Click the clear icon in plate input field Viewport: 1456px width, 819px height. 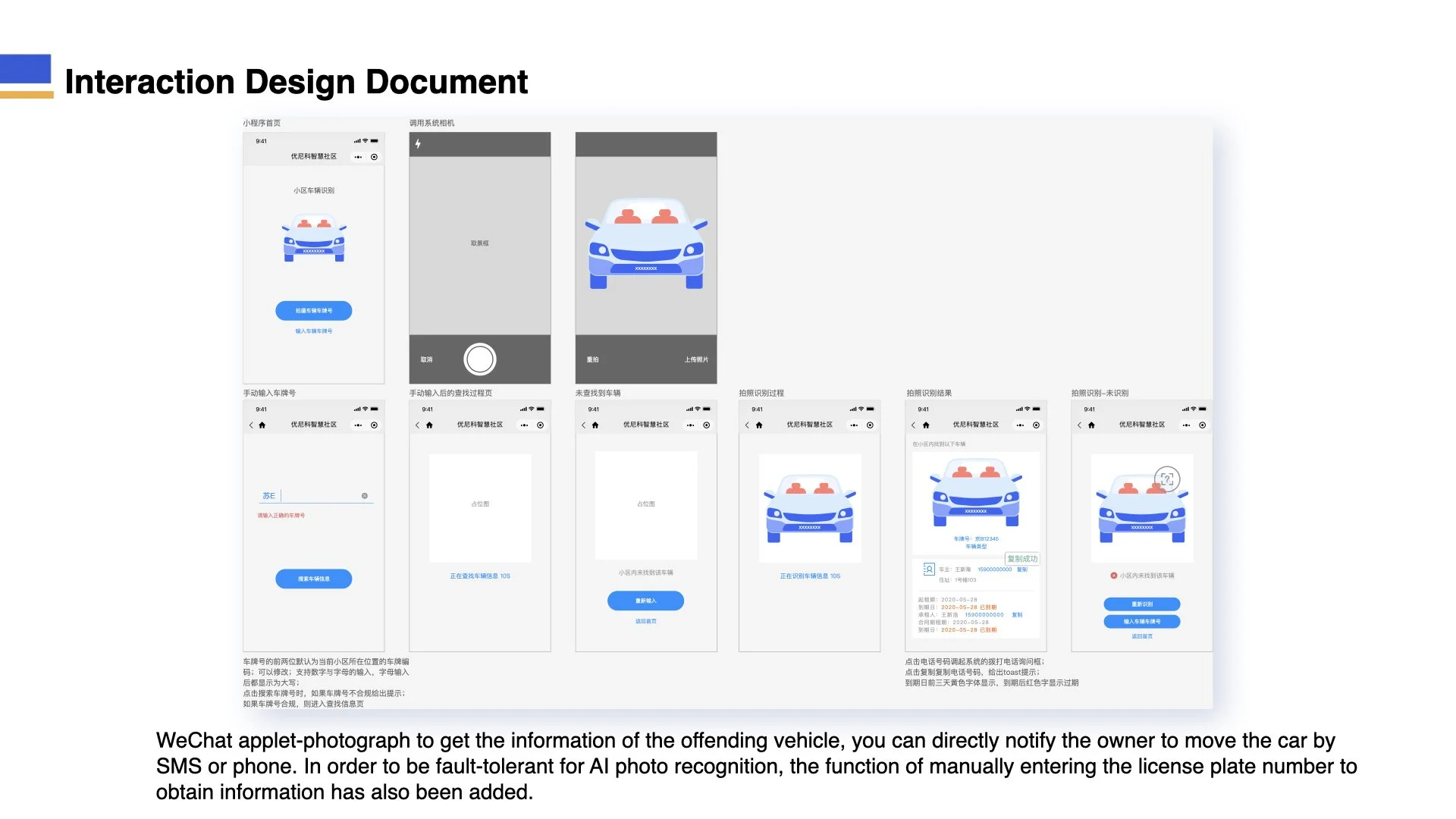point(365,496)
